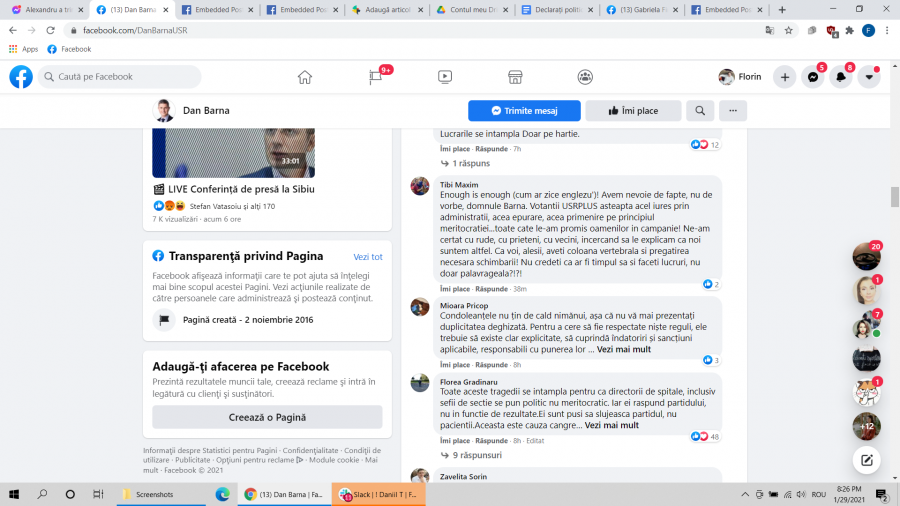Image resolution: width=900 pixels, height=506 pixels.
Task: Open new message compose icon
Action: [x=866, y=461]
